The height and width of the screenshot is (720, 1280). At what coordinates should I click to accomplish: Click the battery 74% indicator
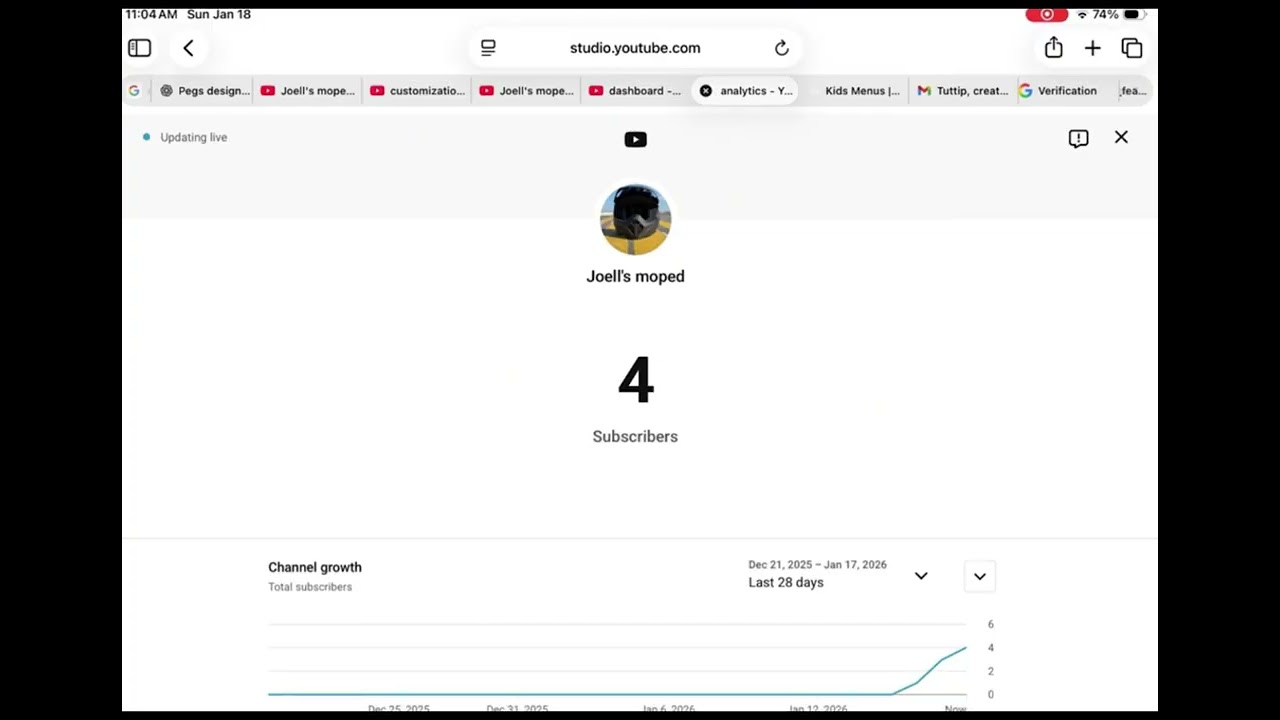pos(1118,15)
